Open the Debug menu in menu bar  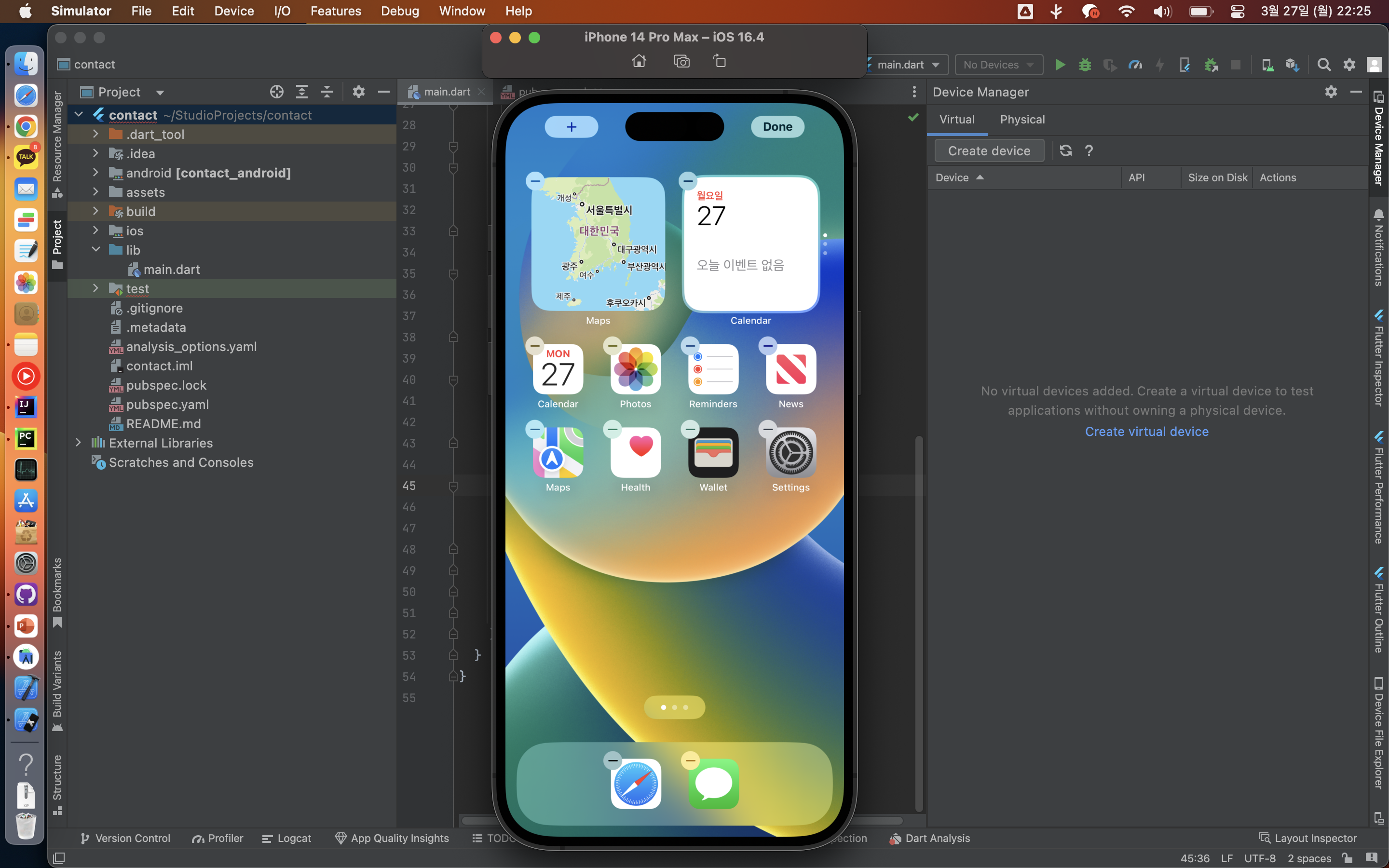(x=399, y=11)
